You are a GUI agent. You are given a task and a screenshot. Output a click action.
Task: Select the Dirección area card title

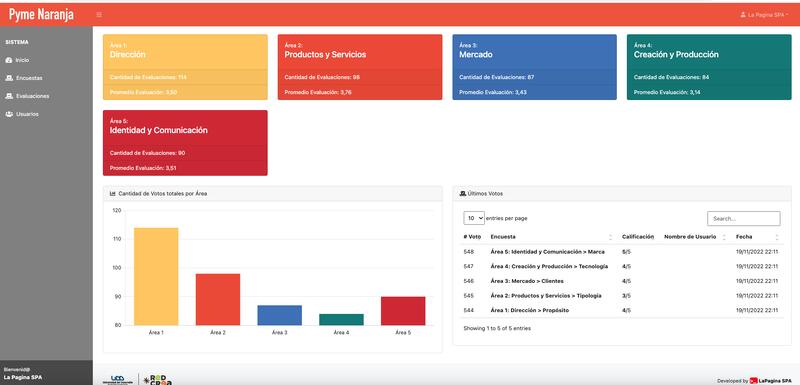coord(128,55)
